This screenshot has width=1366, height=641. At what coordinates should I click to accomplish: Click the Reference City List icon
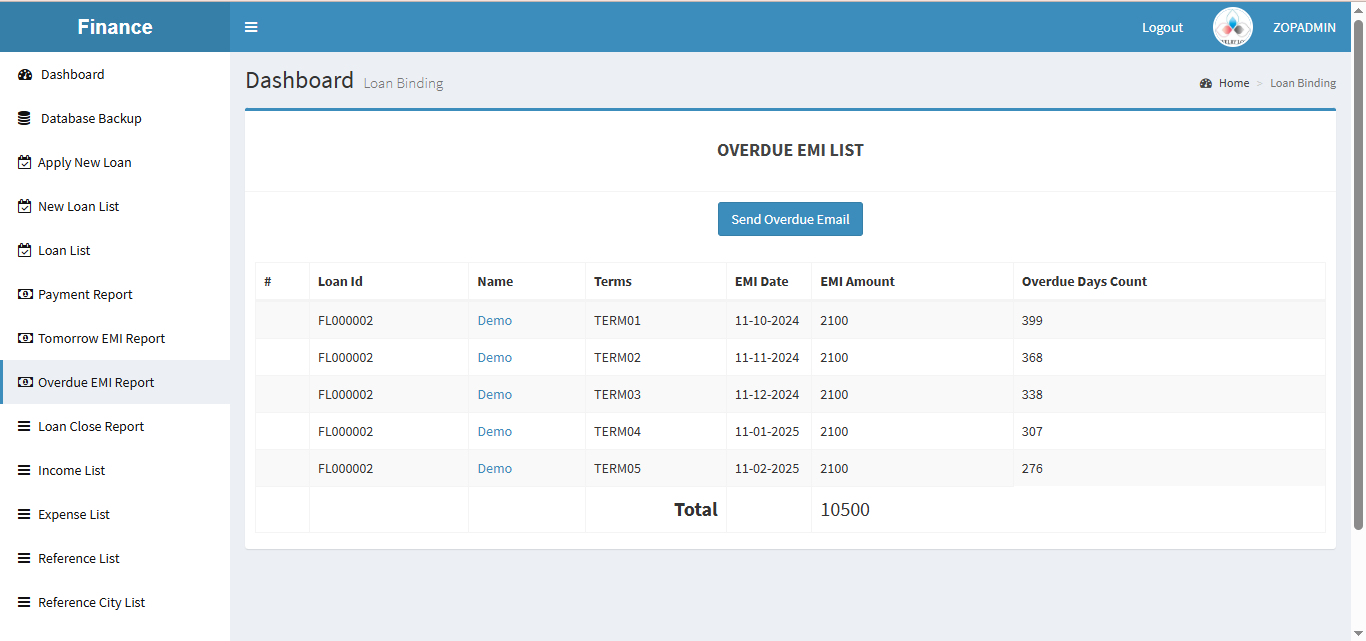(25, 603)
